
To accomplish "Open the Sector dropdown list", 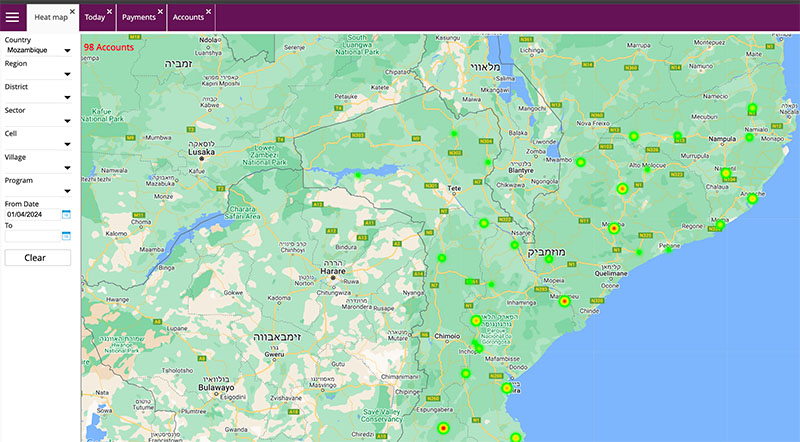I will coord(67,121).
